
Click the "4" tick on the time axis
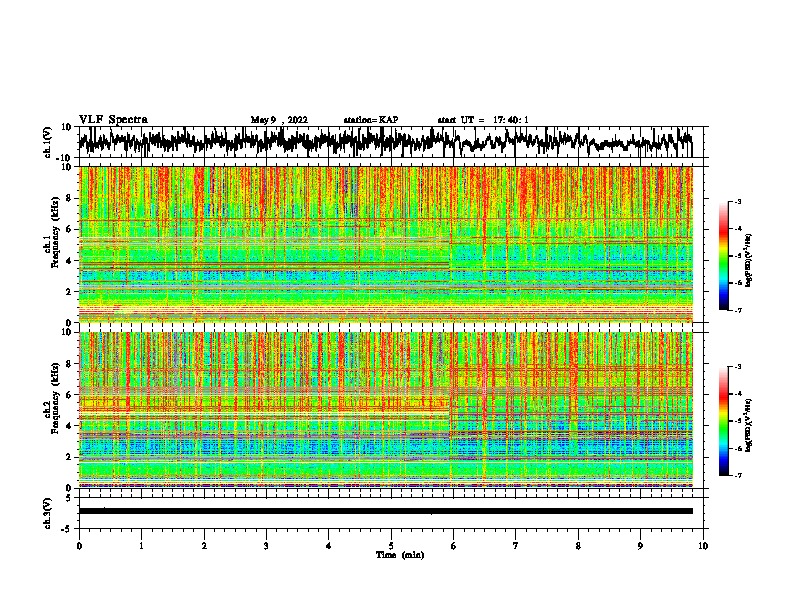pos(329,546)
